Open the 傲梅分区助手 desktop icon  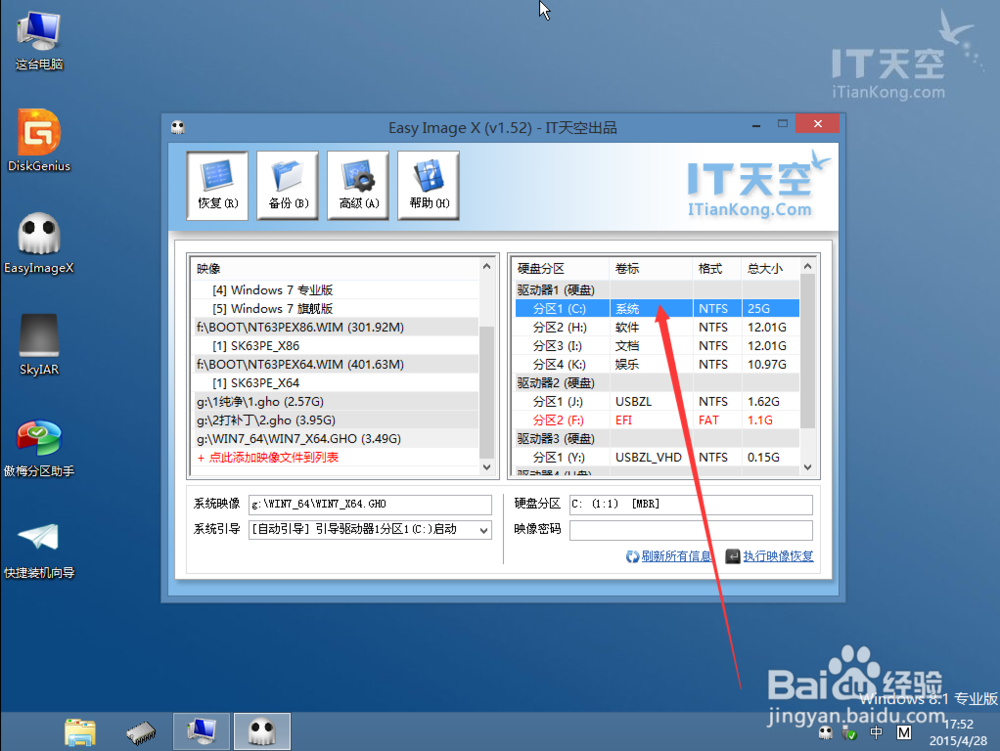pos(40,446)
